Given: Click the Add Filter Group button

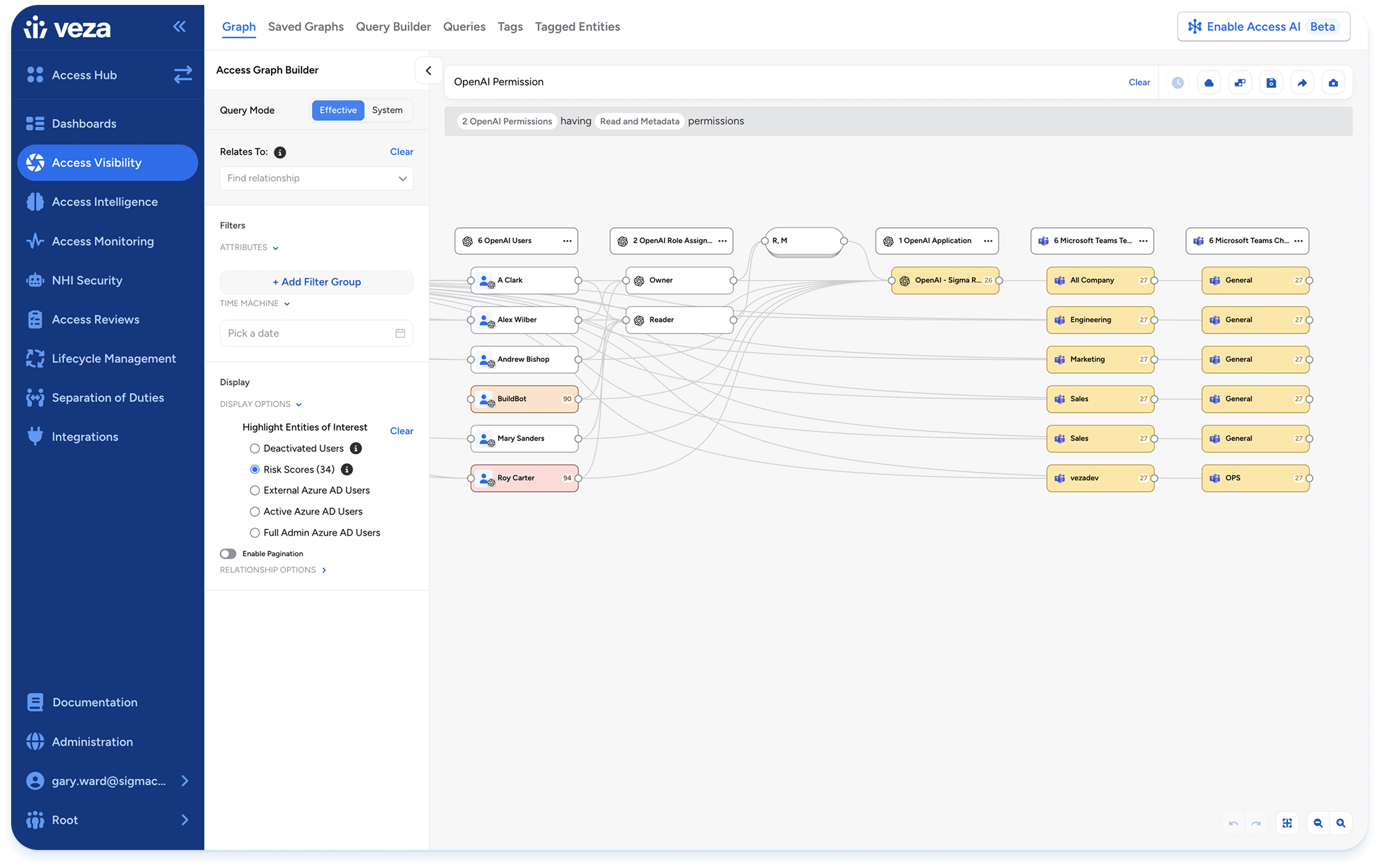Looking at the screenshot, I should 316,282.
